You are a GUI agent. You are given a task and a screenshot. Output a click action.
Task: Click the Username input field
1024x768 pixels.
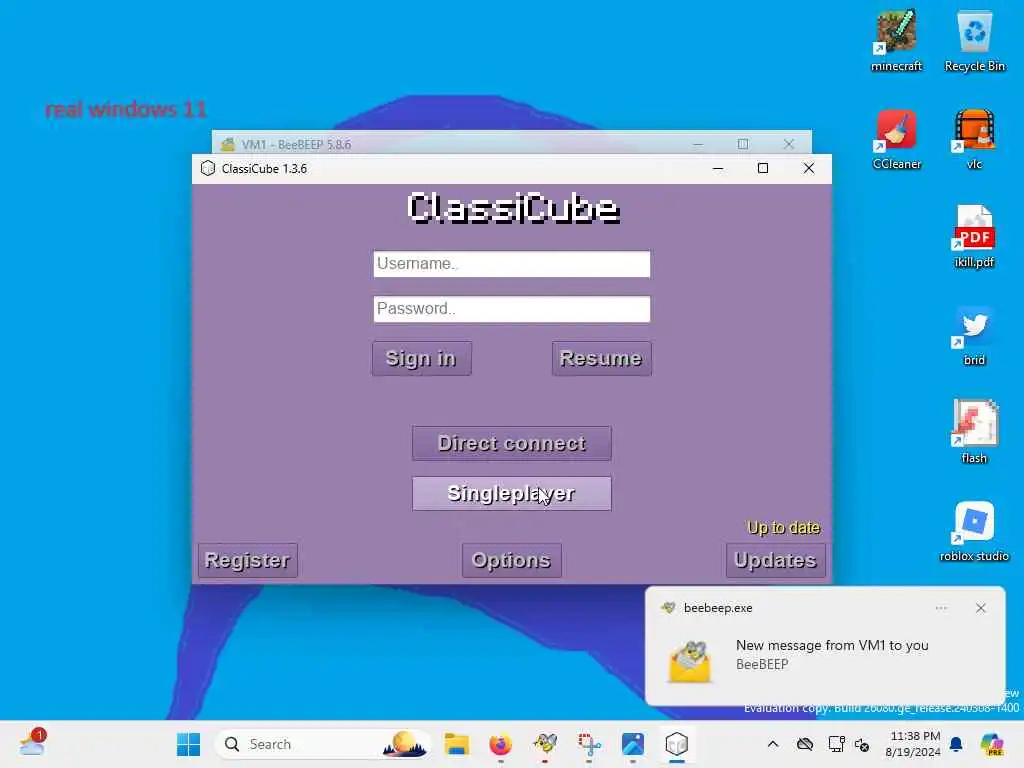pyautogui.click(x=511, y=264)
